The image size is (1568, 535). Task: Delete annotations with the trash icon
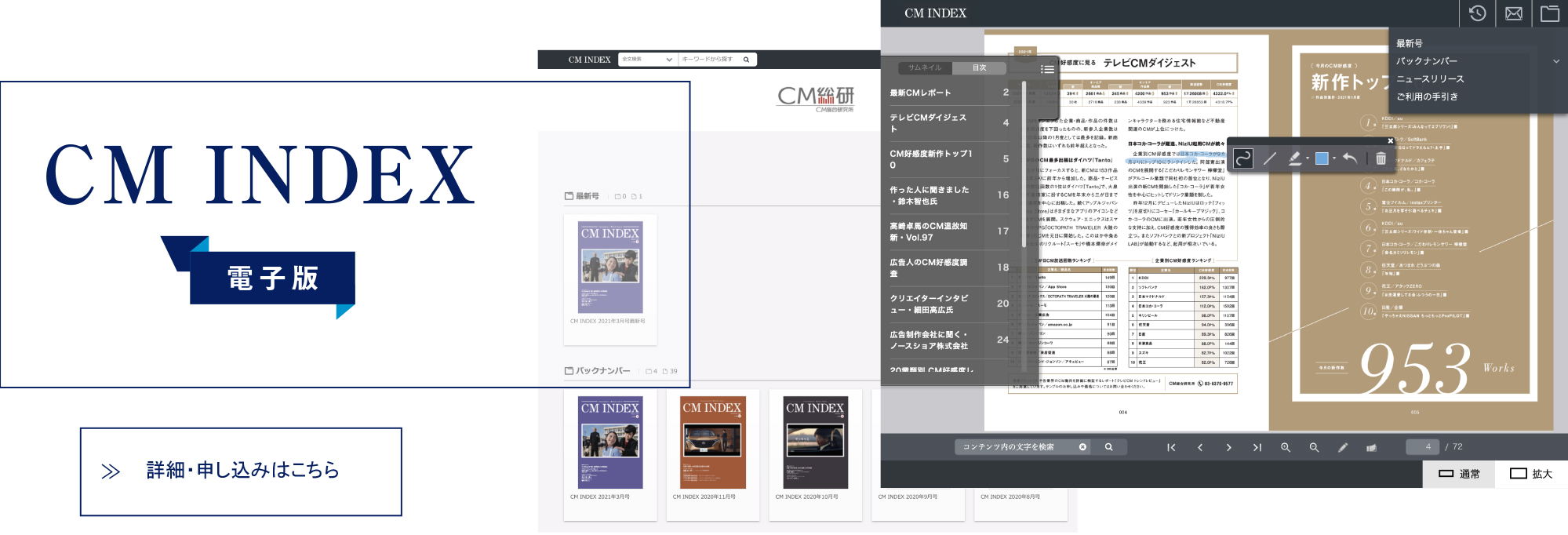(1381, 158)
